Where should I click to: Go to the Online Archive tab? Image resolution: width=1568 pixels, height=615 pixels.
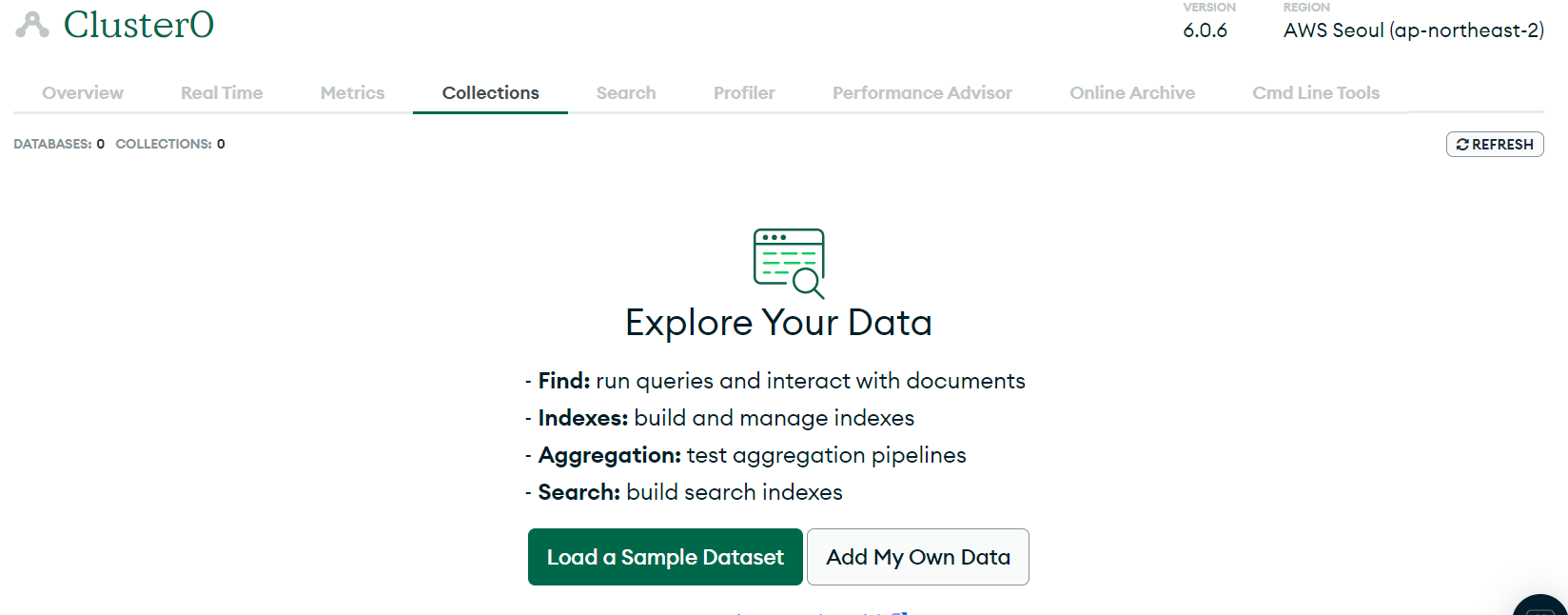pos(1132,92)
